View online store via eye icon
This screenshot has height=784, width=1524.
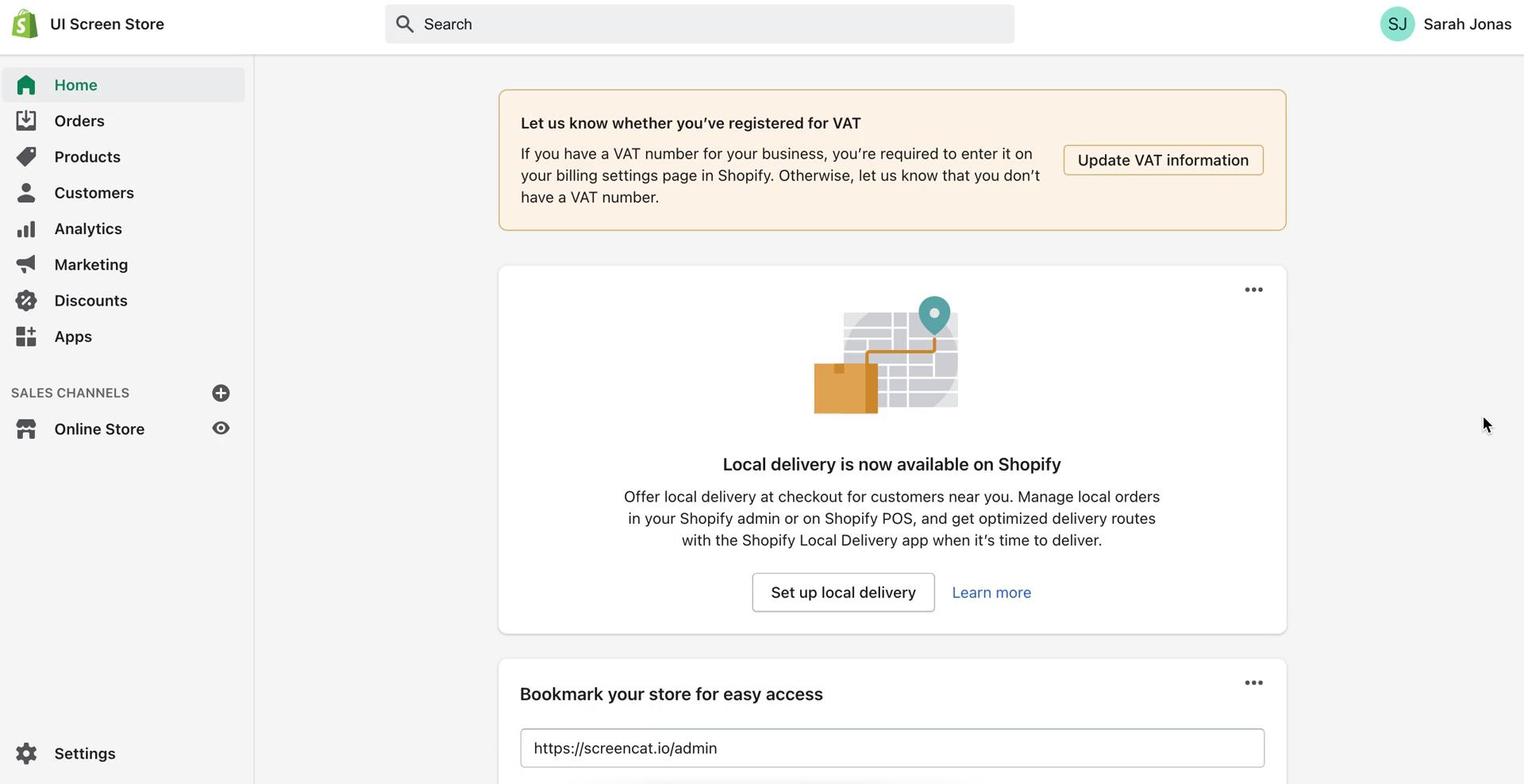(221, 429)
